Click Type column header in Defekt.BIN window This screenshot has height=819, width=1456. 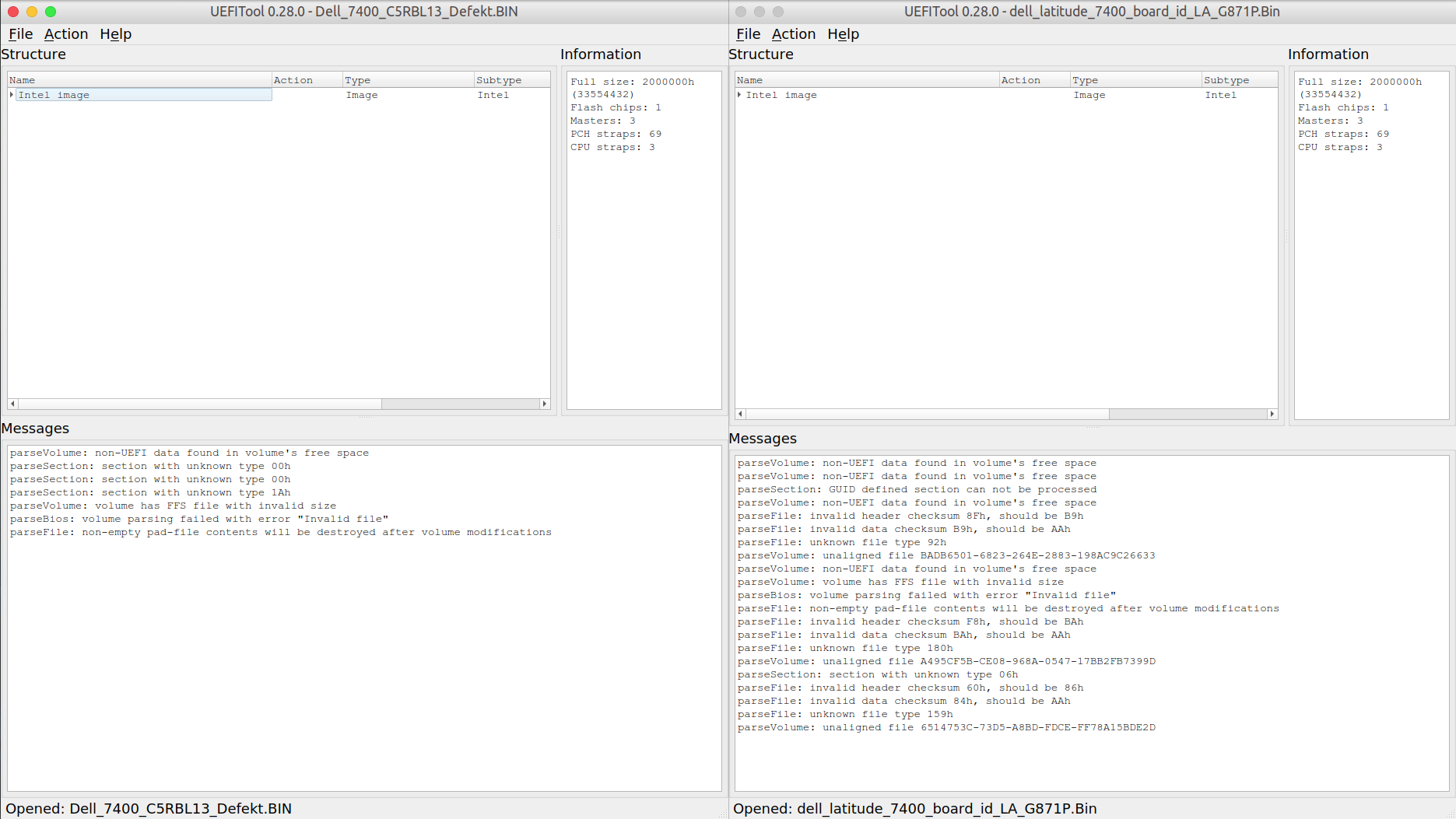coord(409,80)
